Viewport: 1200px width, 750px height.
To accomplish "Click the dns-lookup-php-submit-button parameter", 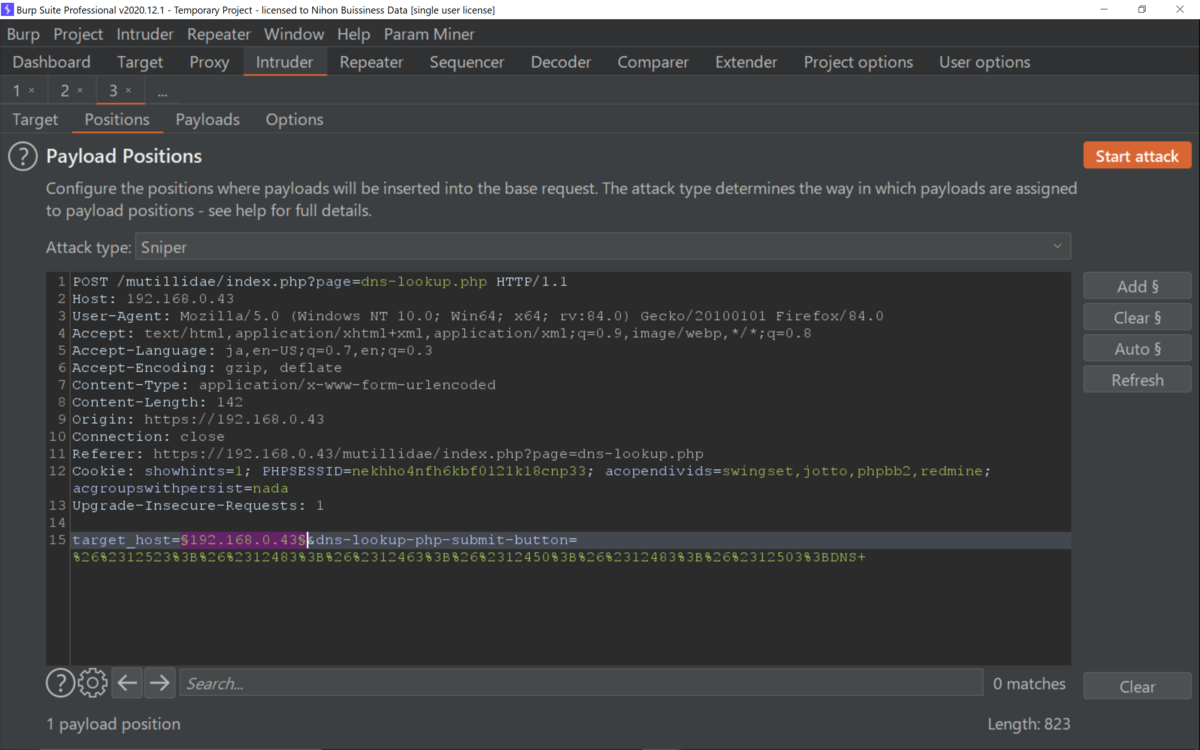I will tap(441, 540).
